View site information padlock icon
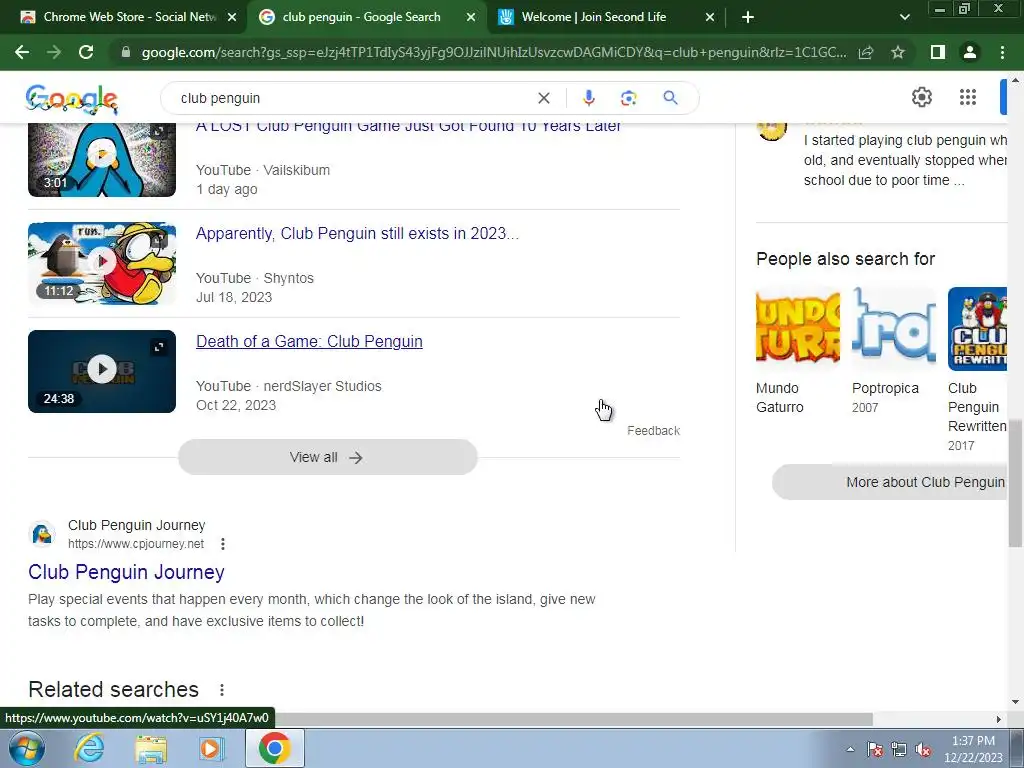Image resolution: width=1024 pixels, height=768 pixels. pos(126,52)
